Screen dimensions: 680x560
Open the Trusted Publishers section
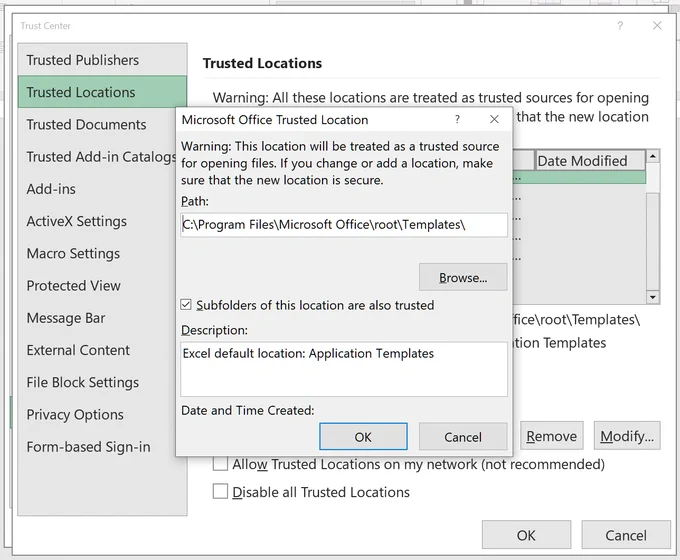coord(102,60)
